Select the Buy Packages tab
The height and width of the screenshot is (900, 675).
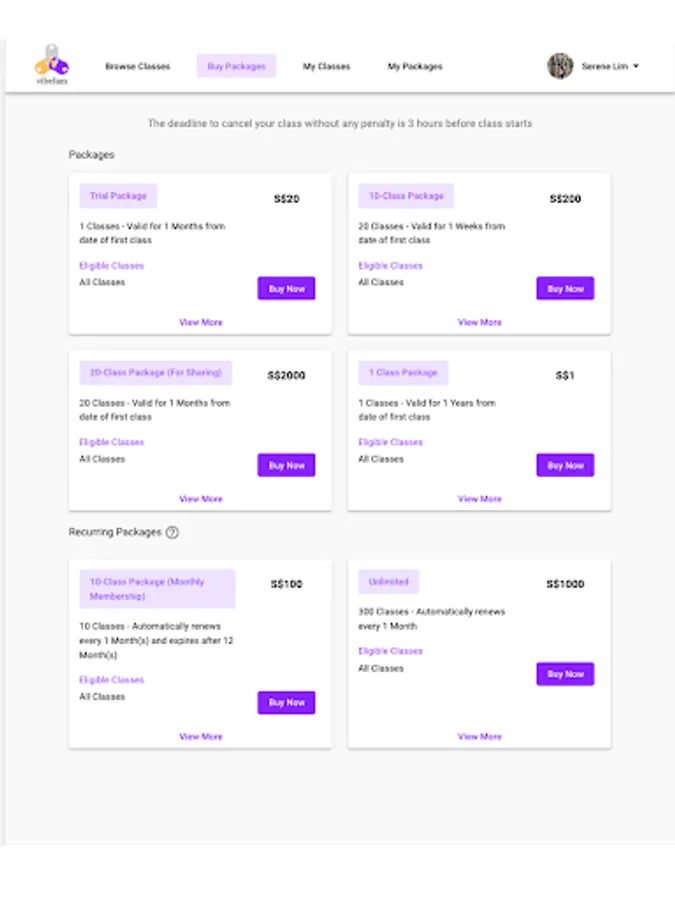coord(236,67)
